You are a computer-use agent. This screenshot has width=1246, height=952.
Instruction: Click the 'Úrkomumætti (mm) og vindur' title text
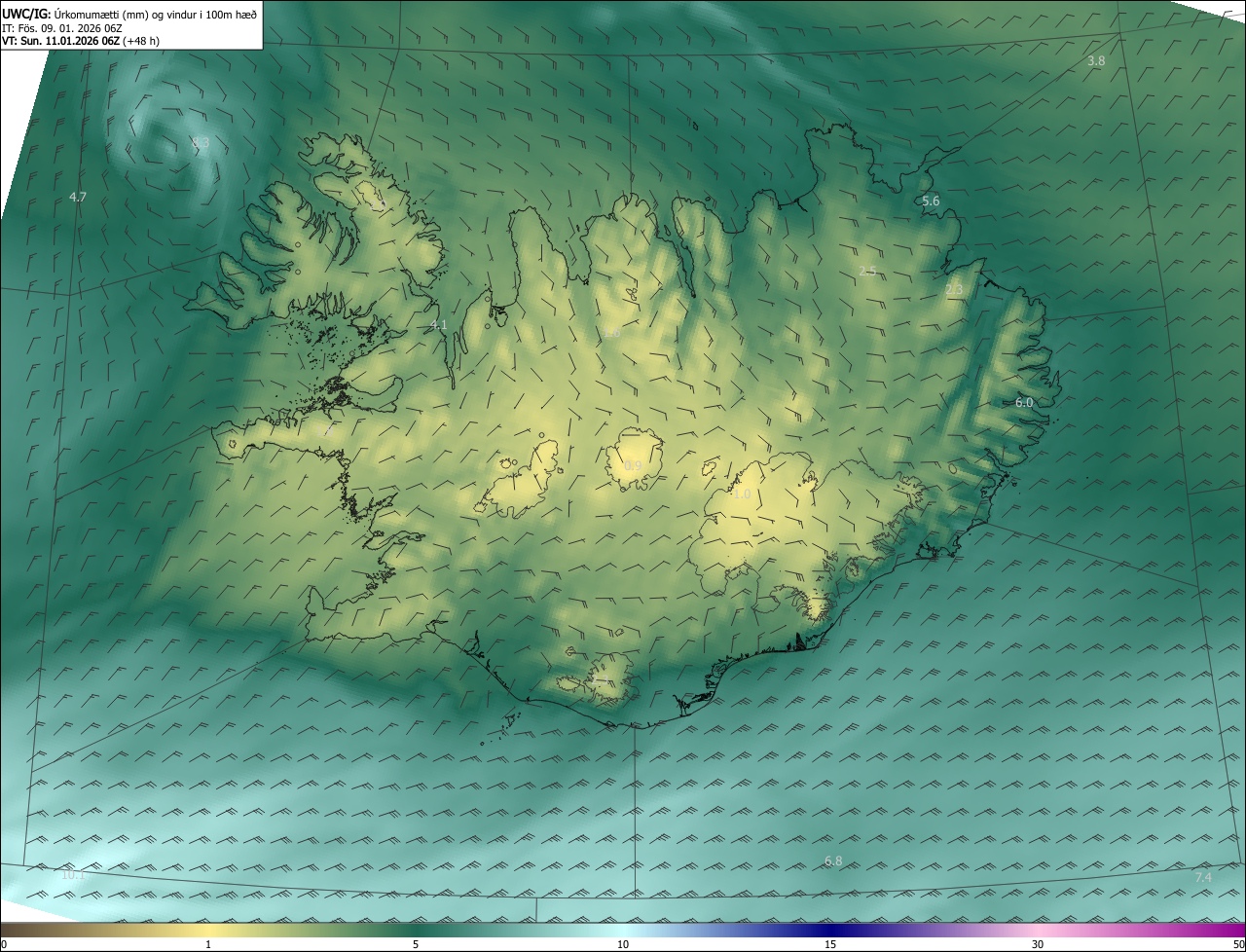[x=156, y=13]
